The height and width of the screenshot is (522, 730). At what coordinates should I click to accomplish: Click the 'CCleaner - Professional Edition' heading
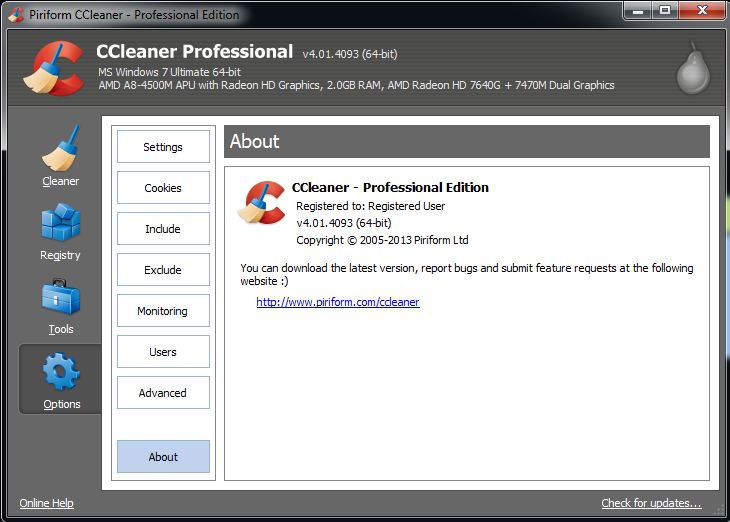(x=390, y=187)
